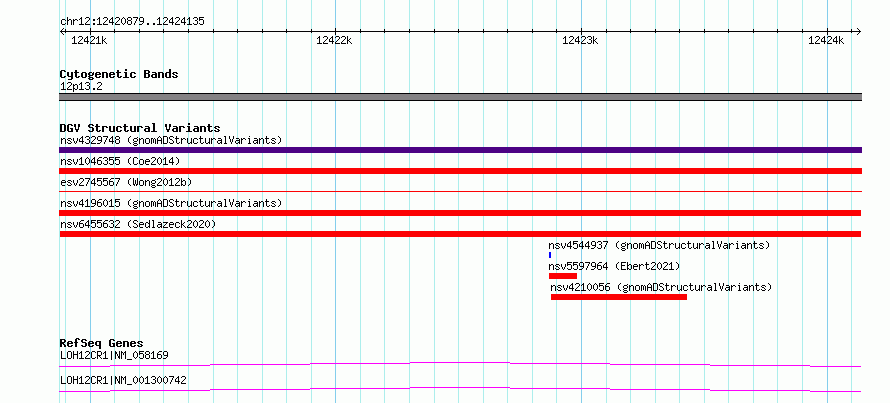Screen dimensions: 890x403
Task: Click the magenta NM_058169 transcript line
Action: pos(460,364)
